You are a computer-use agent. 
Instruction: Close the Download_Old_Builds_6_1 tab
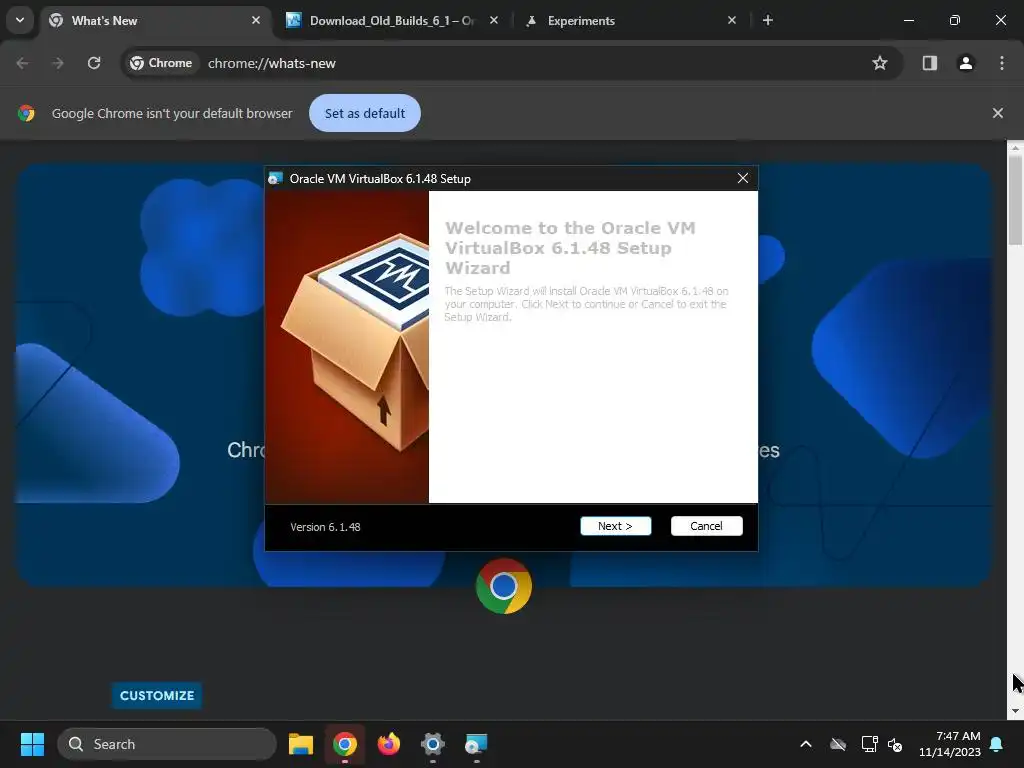[x=494, y=20]
